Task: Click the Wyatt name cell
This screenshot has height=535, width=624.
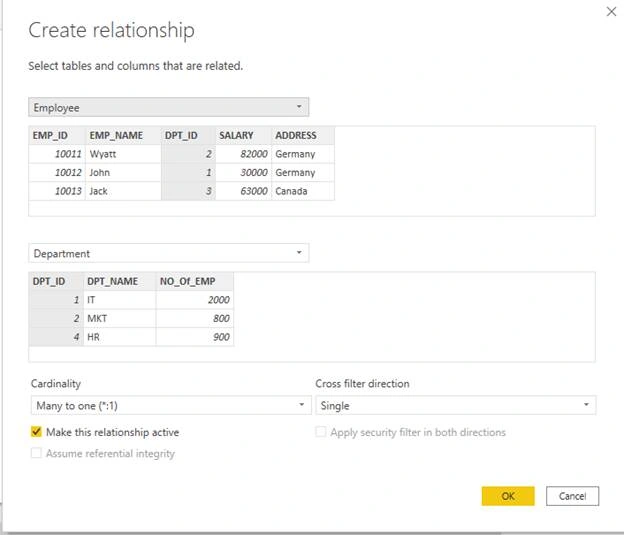Action: pos(123,154)
